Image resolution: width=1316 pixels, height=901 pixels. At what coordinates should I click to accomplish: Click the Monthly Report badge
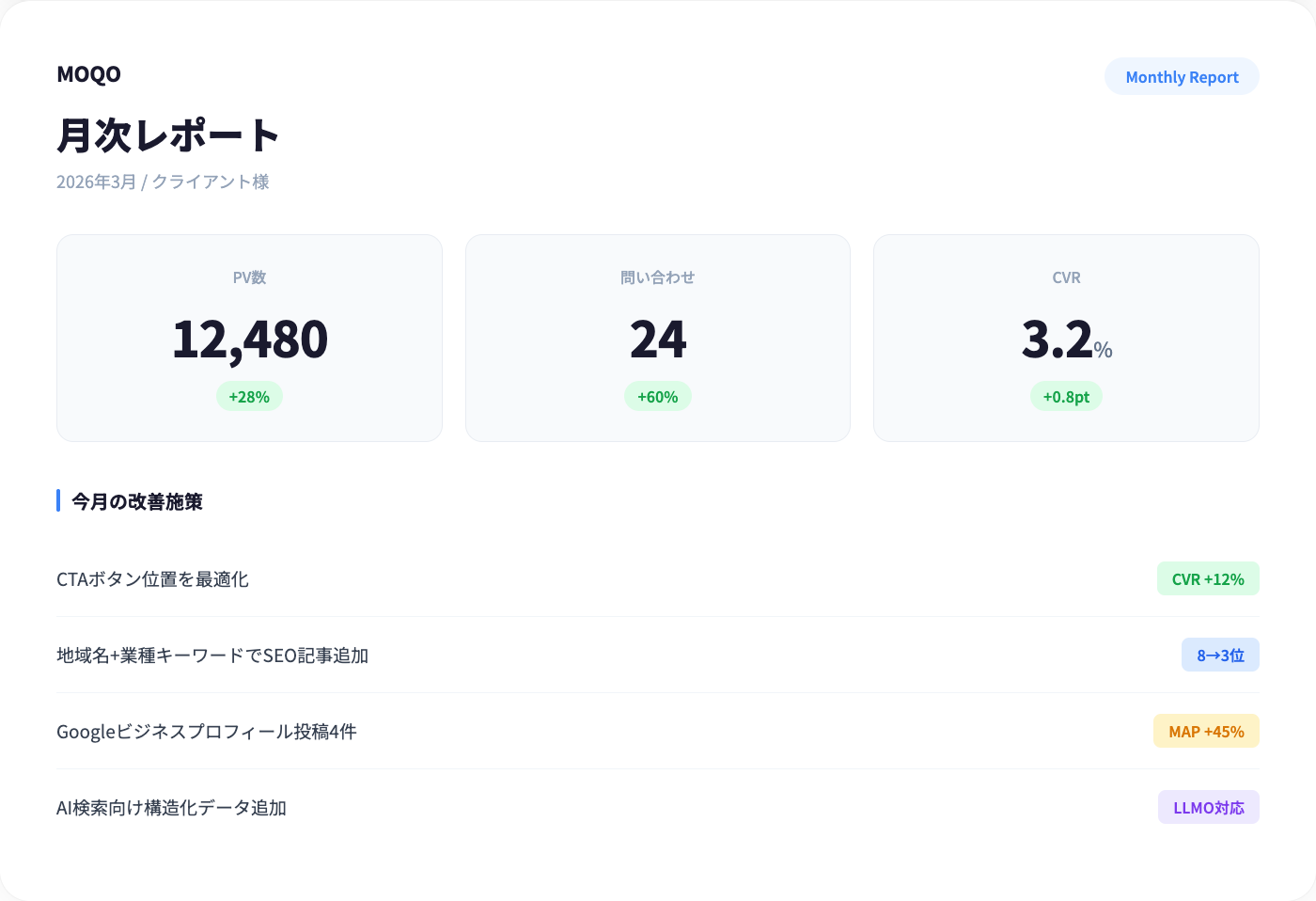pyautogui.click(x=1182, y=77)
